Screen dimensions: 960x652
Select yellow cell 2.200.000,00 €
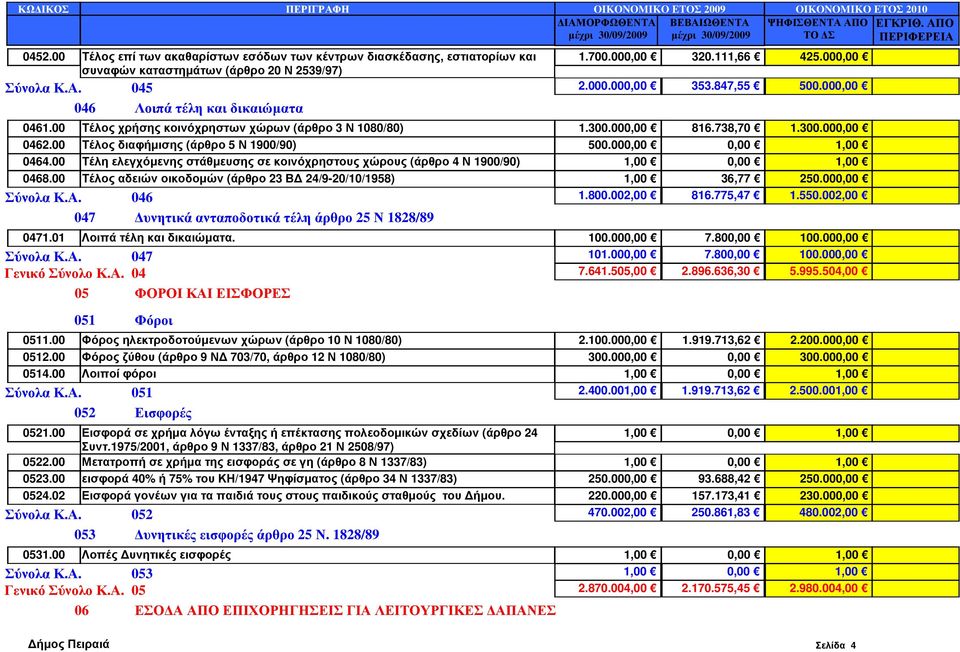[819, 340]
